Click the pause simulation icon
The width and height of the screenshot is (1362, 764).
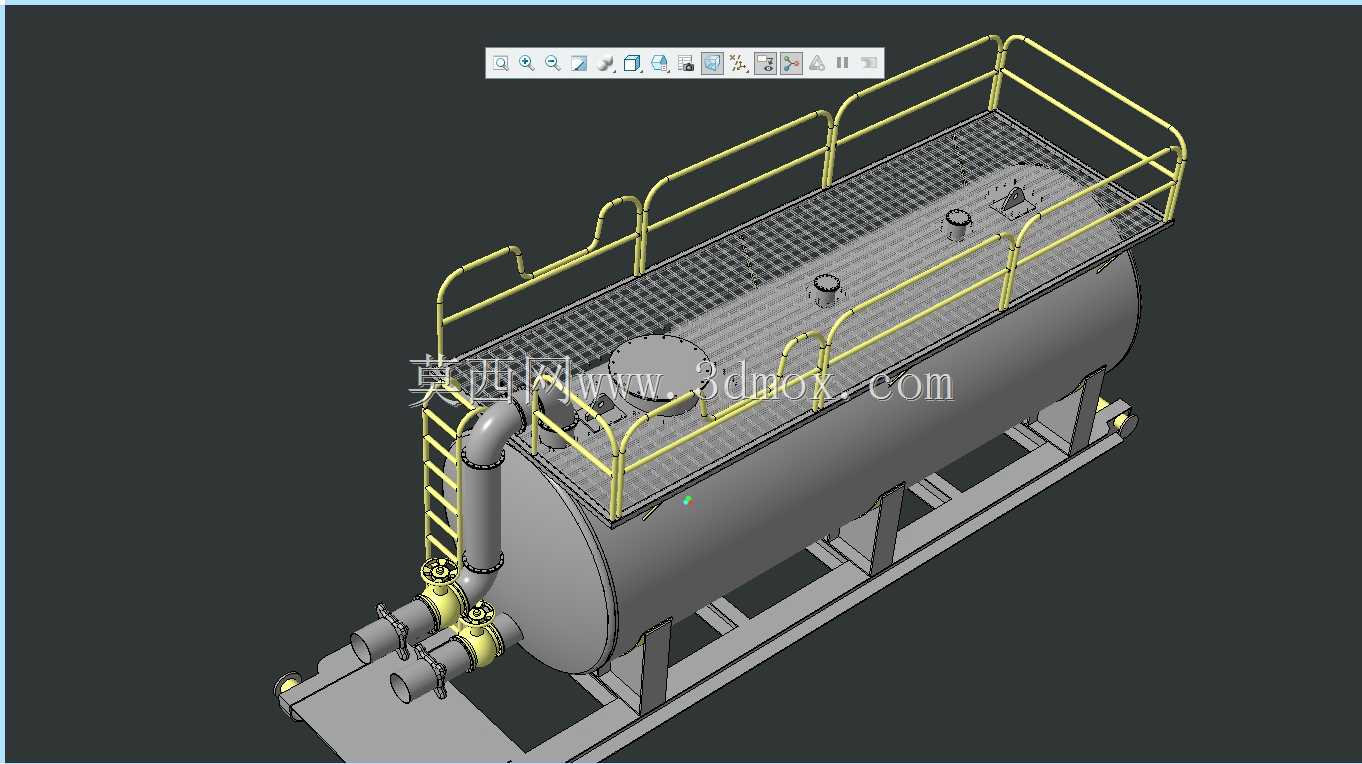(843, 63)
